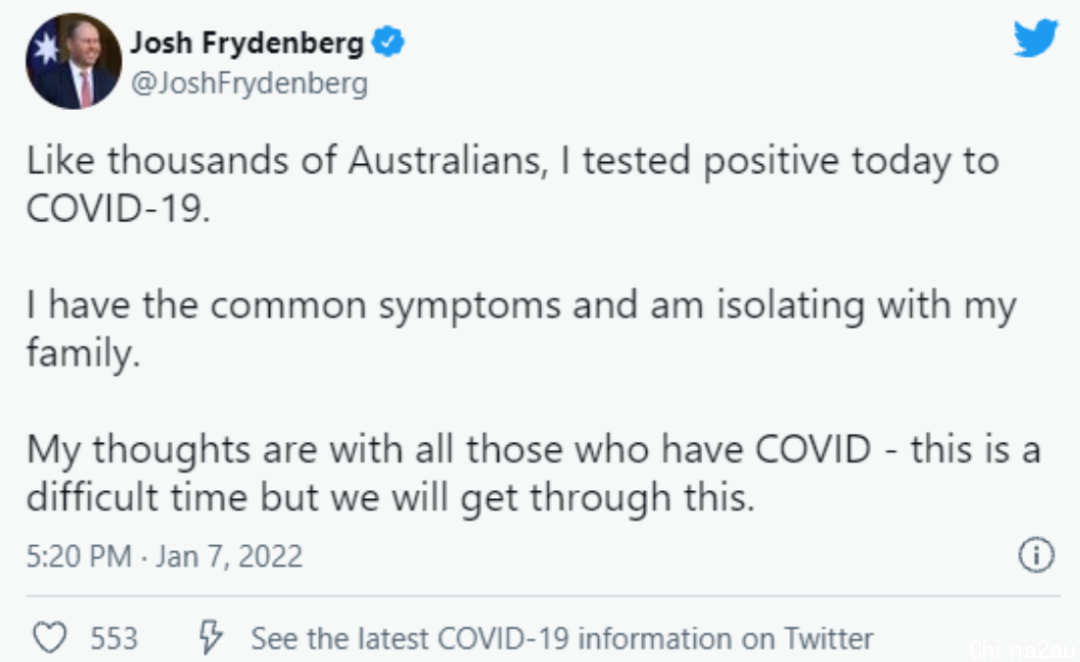Click the divider line above the likes
This screenshot has width=1080, height=662.
tap(543, 595)
